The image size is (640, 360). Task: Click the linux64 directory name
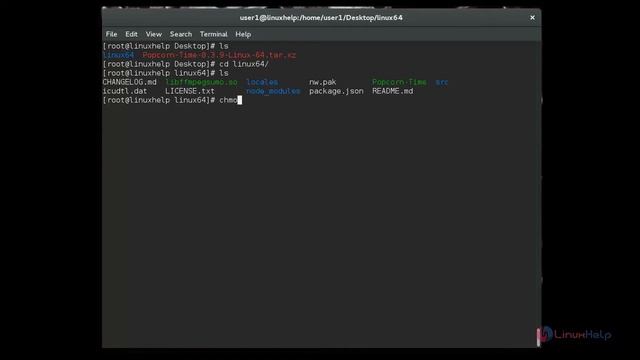tap(118, 55)
